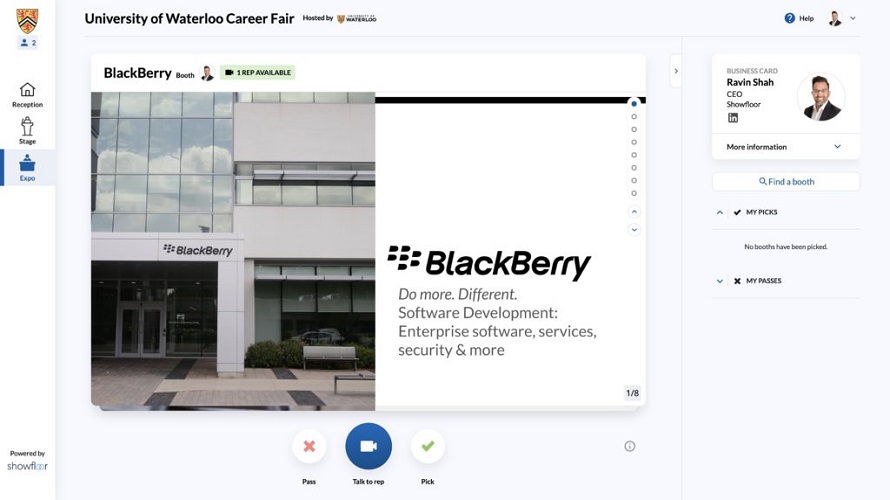Click the Find a booth search field
Image resolution: width=890 pixels, height=500 pixels.
point(786,182)
